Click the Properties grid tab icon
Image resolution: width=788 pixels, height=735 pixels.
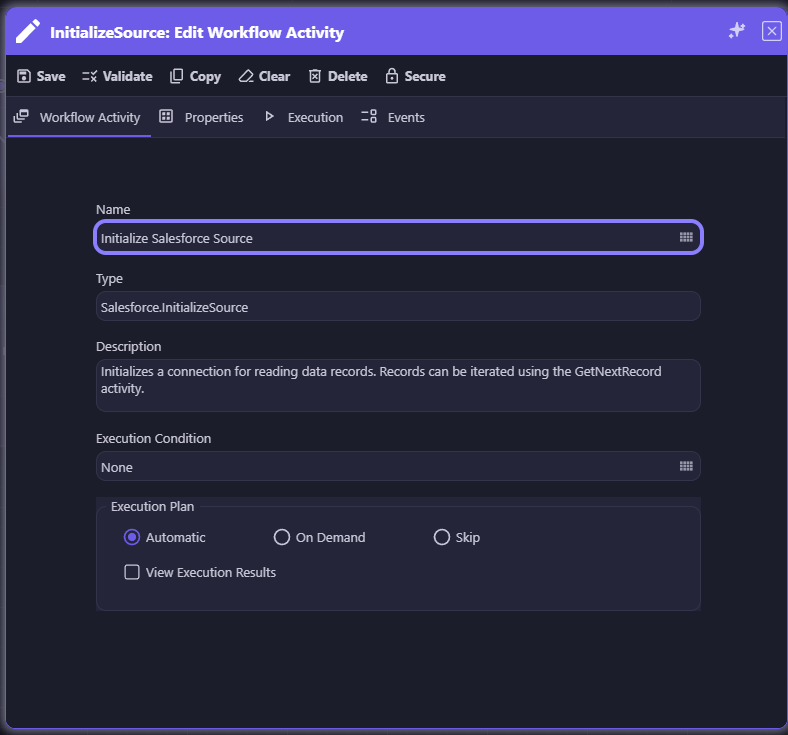pos(166,117)
